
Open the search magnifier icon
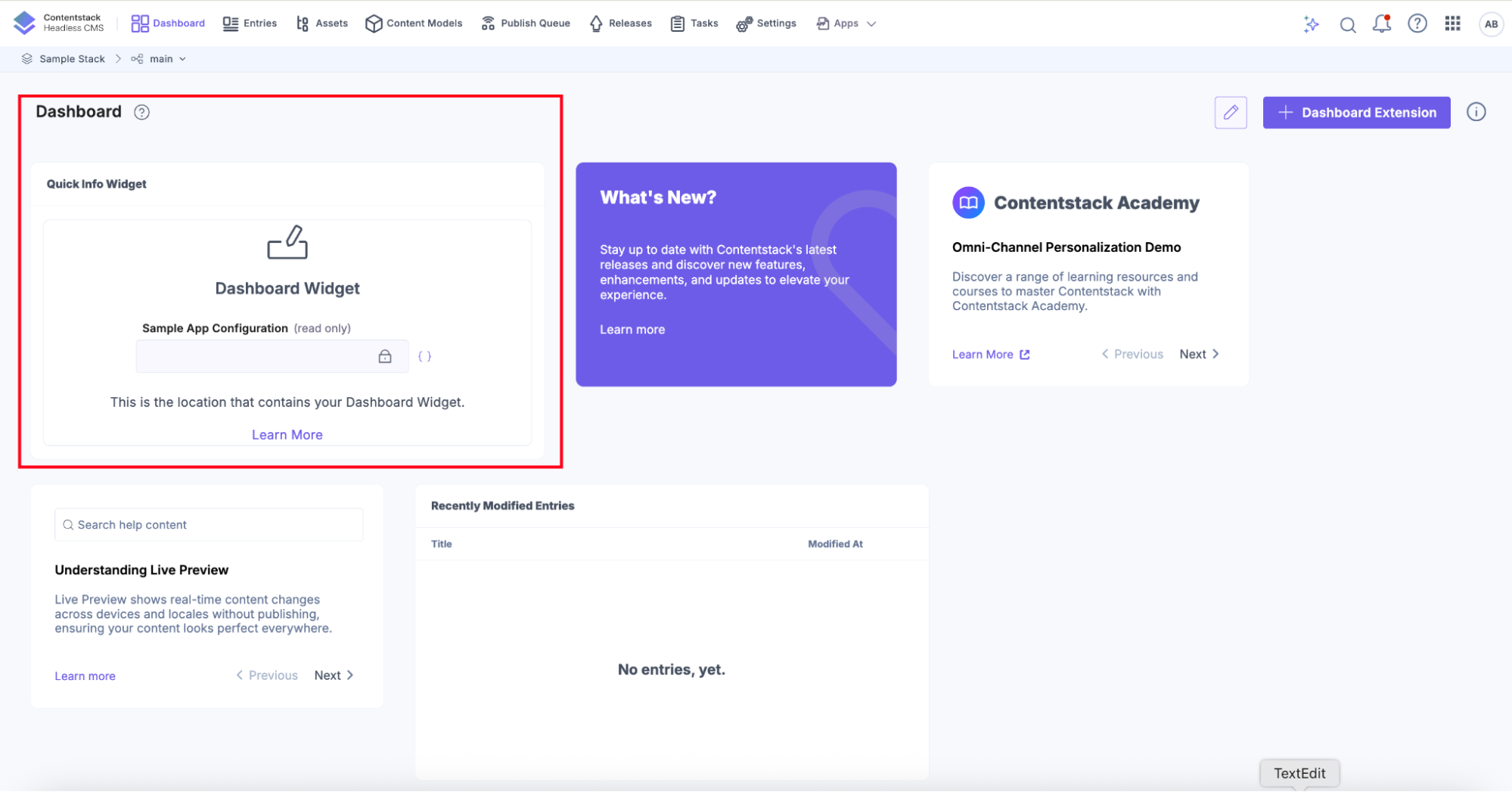pyautogui.click(x=1347, y=25)
